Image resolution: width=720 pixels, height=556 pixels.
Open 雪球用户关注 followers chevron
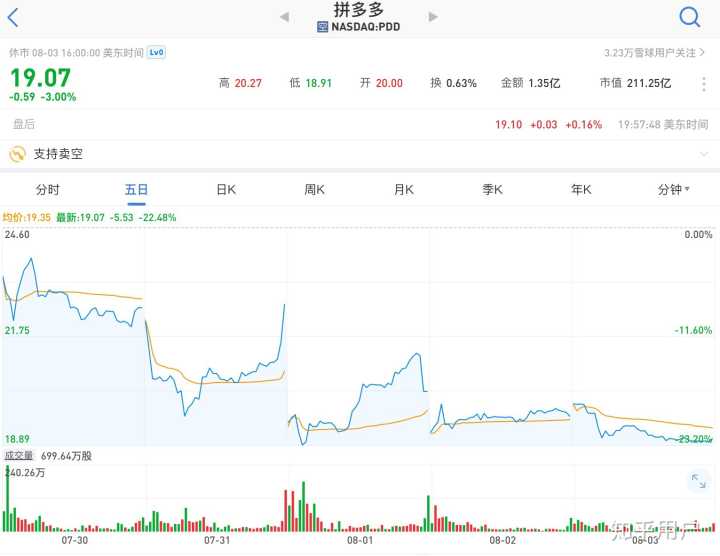(x=704, y=53)
